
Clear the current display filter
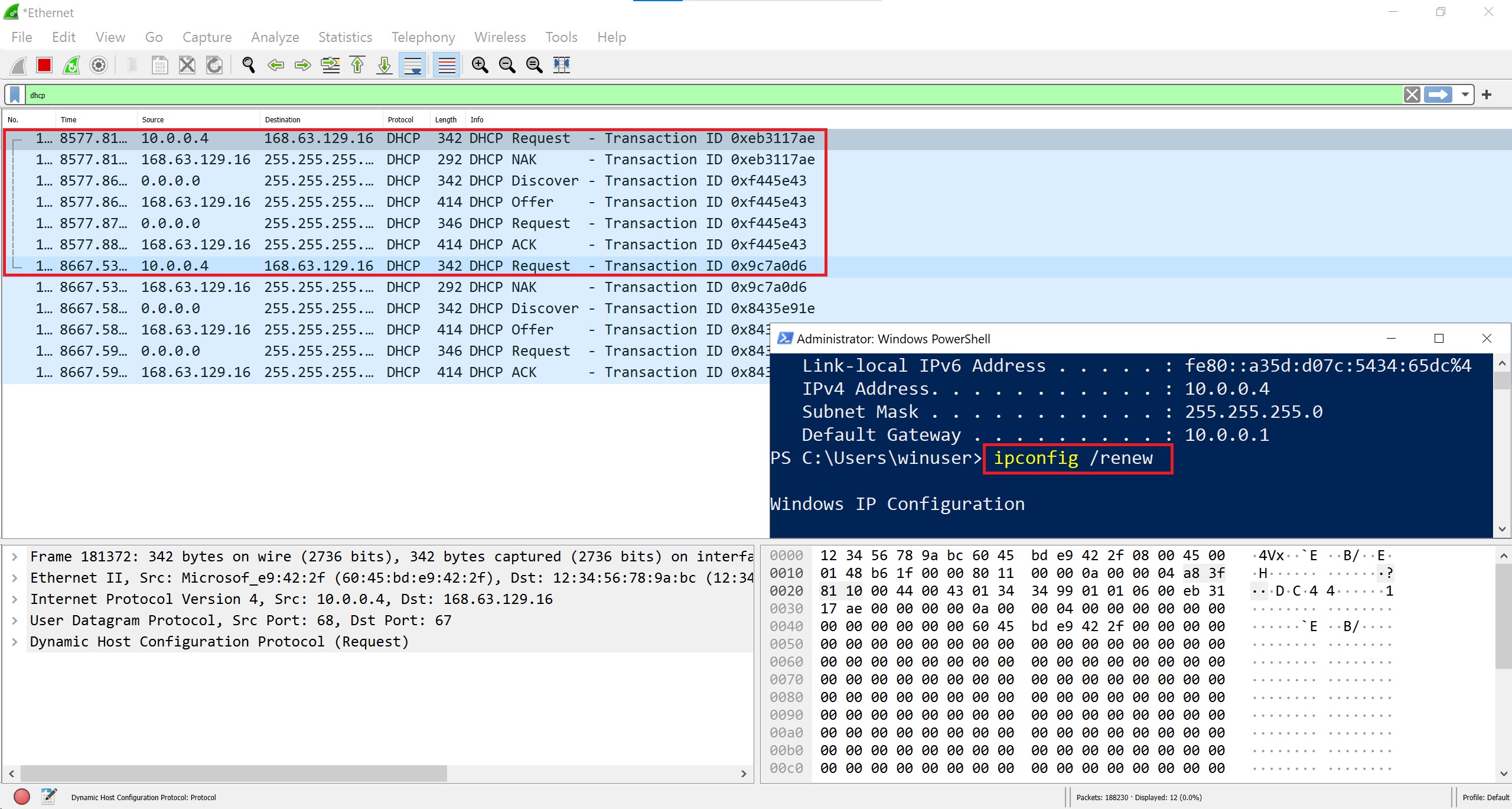pyautogui.click(x=1412, y=95)
